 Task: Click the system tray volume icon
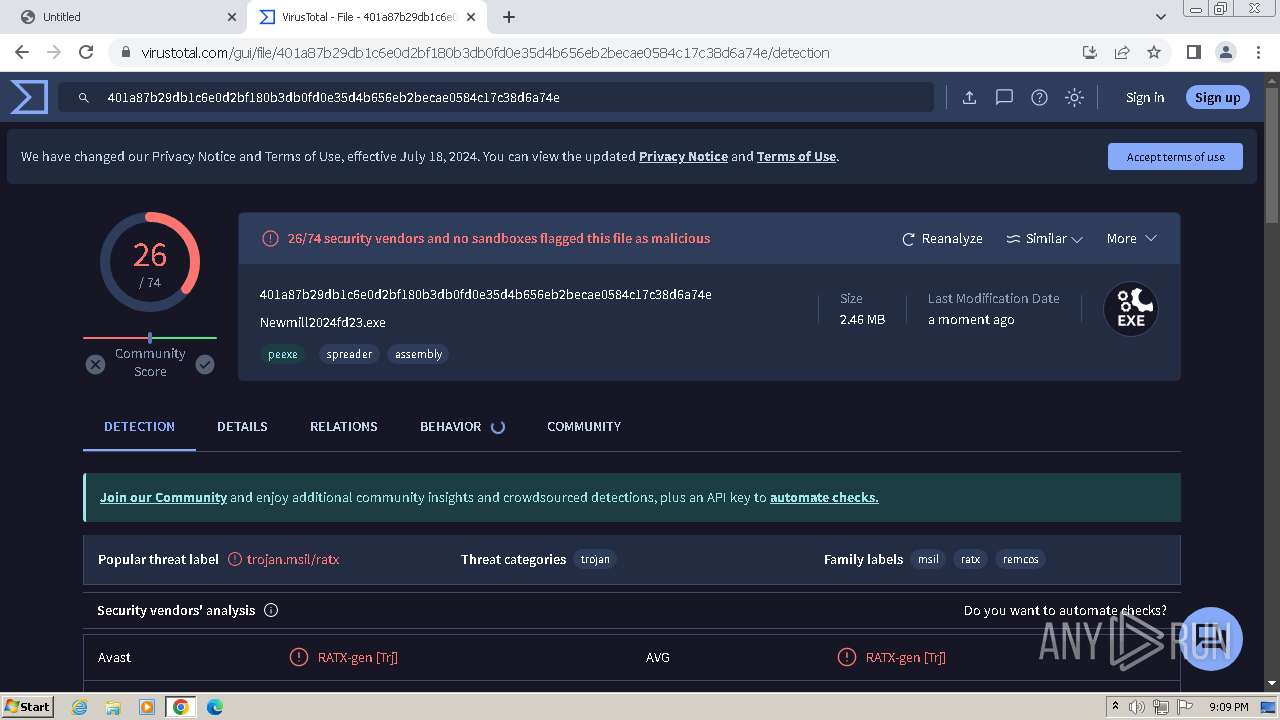[1137, 707]
